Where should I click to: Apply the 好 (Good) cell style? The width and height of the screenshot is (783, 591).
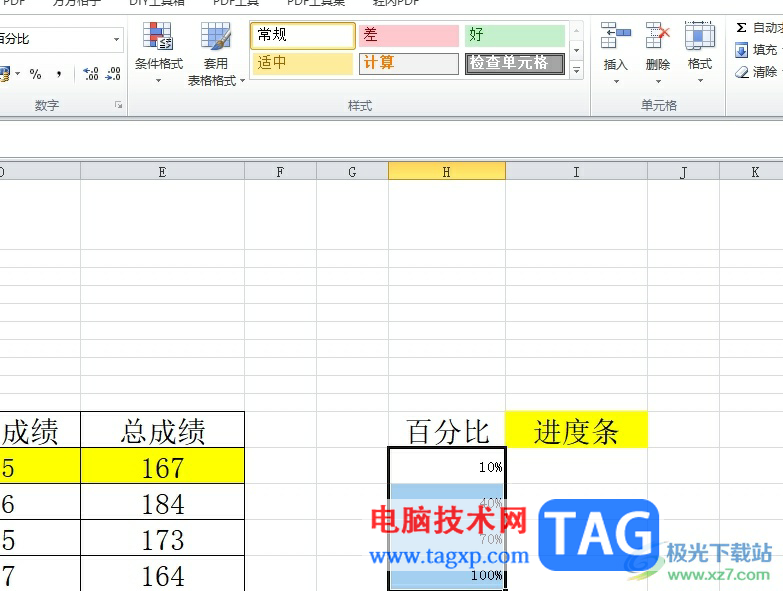[x=514, y=35]
